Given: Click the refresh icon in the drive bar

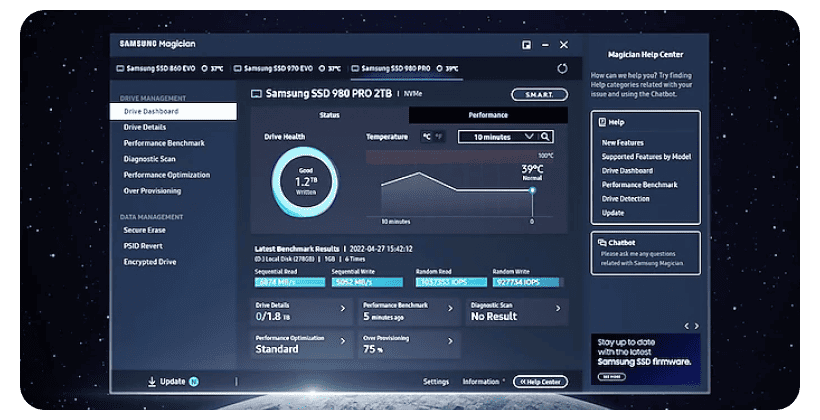Looking at the screenshot, I should (562, 68).
